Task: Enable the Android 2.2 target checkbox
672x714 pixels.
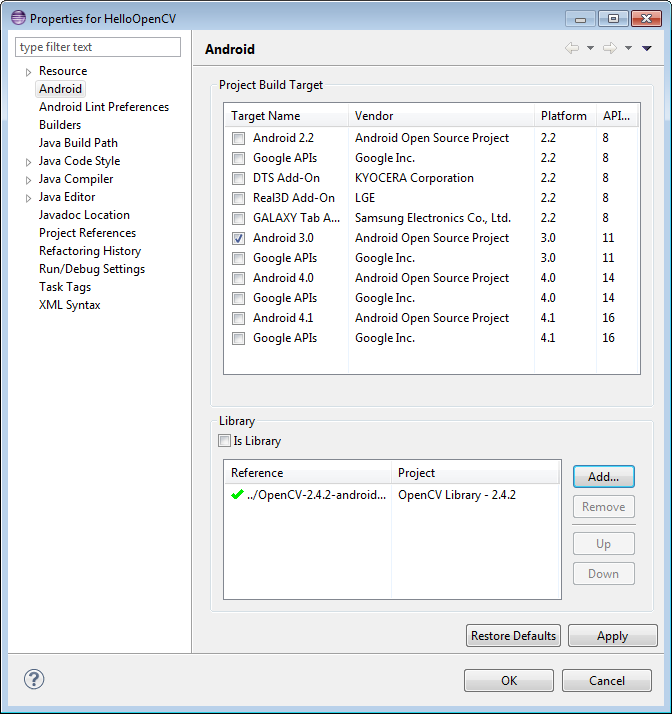Action: click(x=238, y=138)
